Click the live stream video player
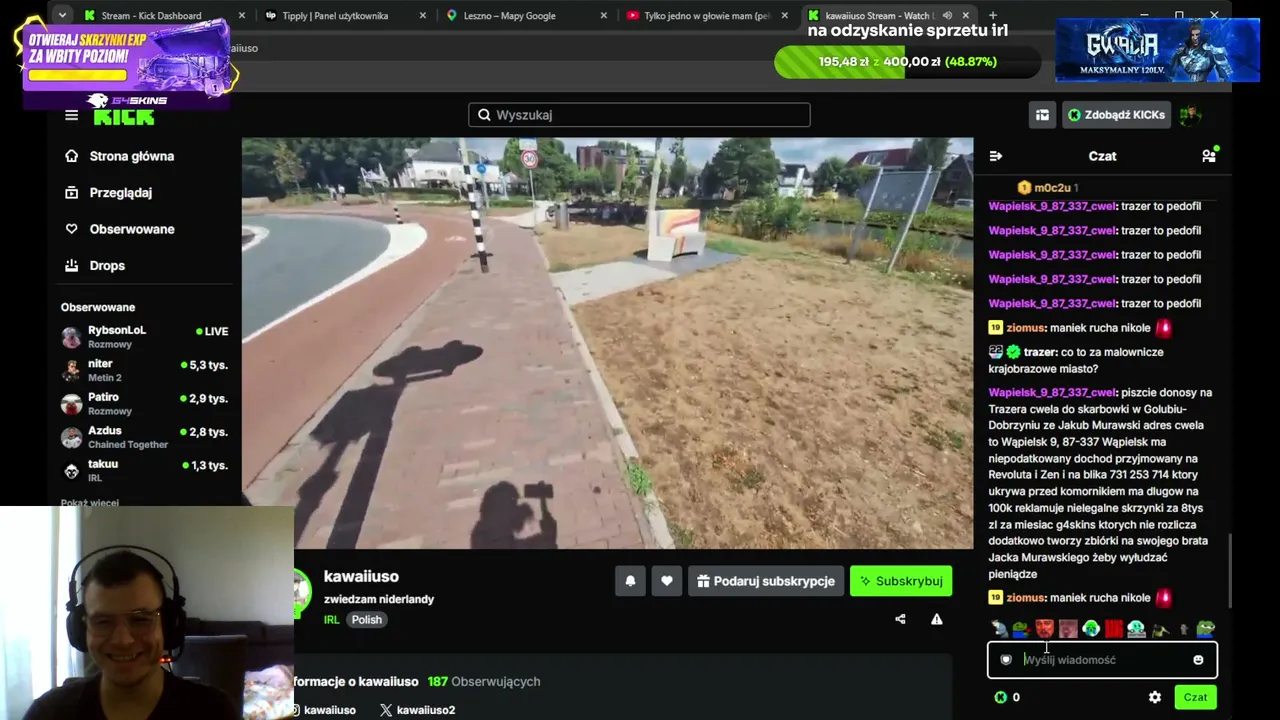This screenshot has height=720, width=1280. click(x=607, y=343)
